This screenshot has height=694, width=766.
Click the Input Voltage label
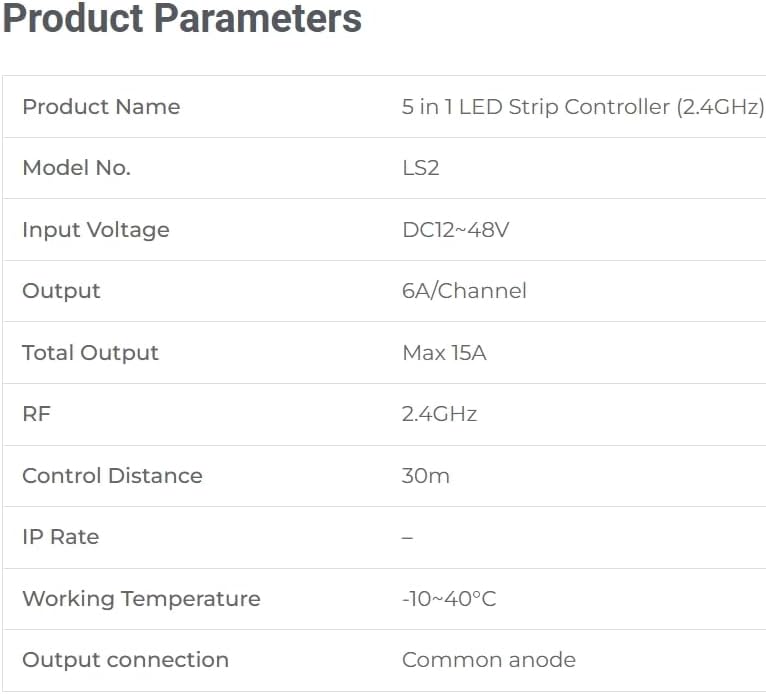tap(96, 230)
